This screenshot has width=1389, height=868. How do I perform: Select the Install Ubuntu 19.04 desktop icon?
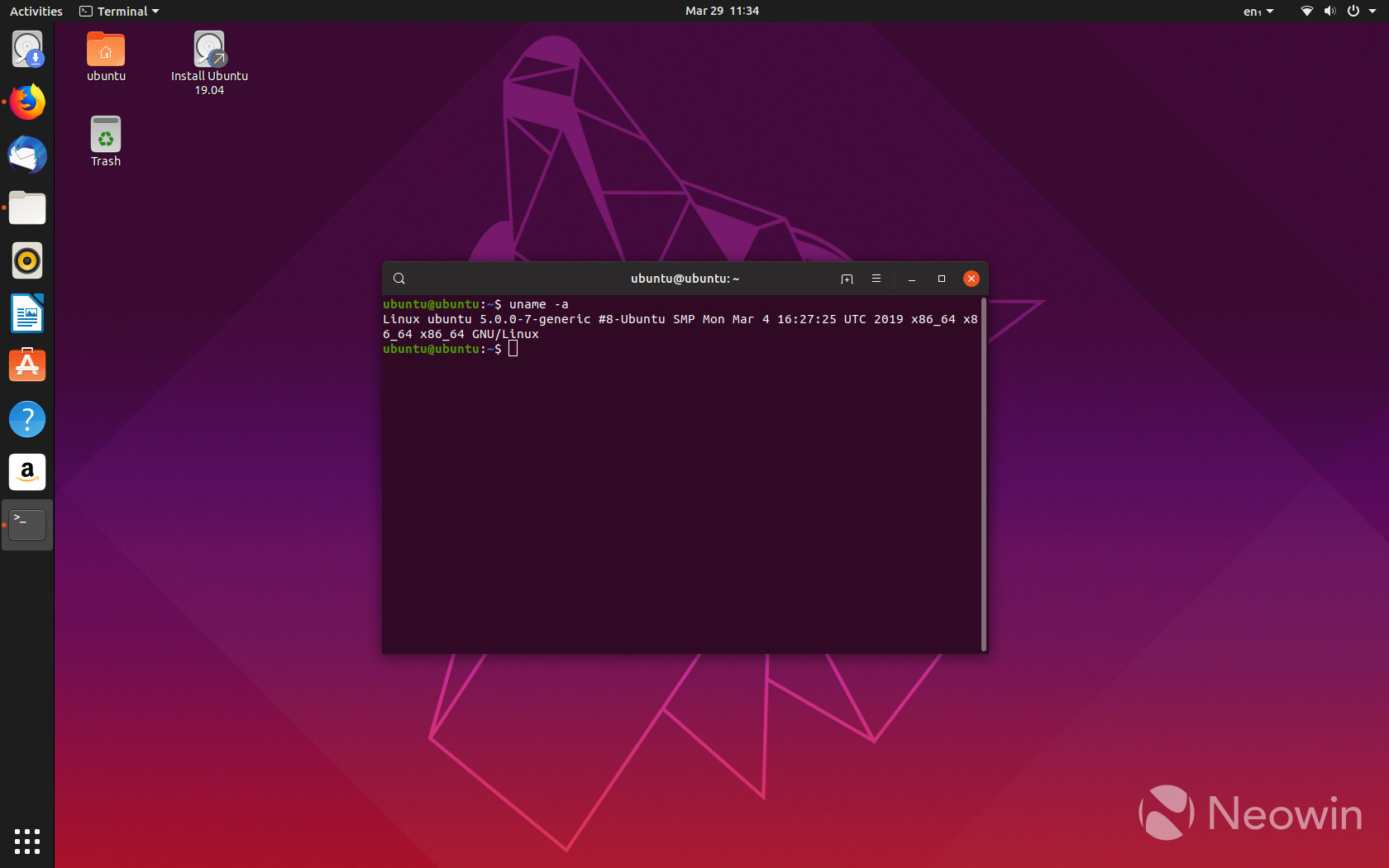click(209, 64)
